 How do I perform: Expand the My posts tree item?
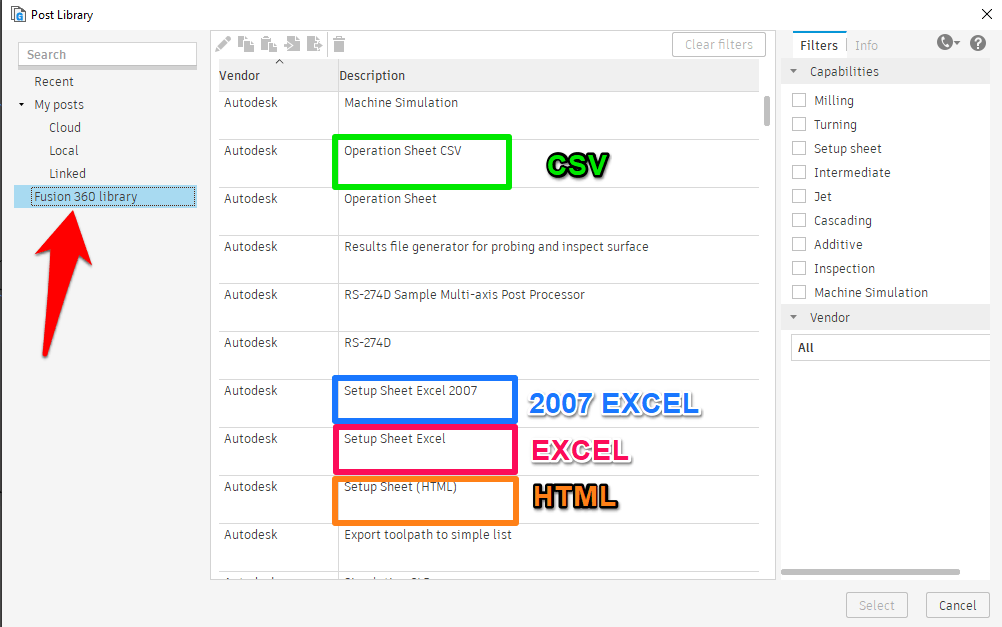21,104
